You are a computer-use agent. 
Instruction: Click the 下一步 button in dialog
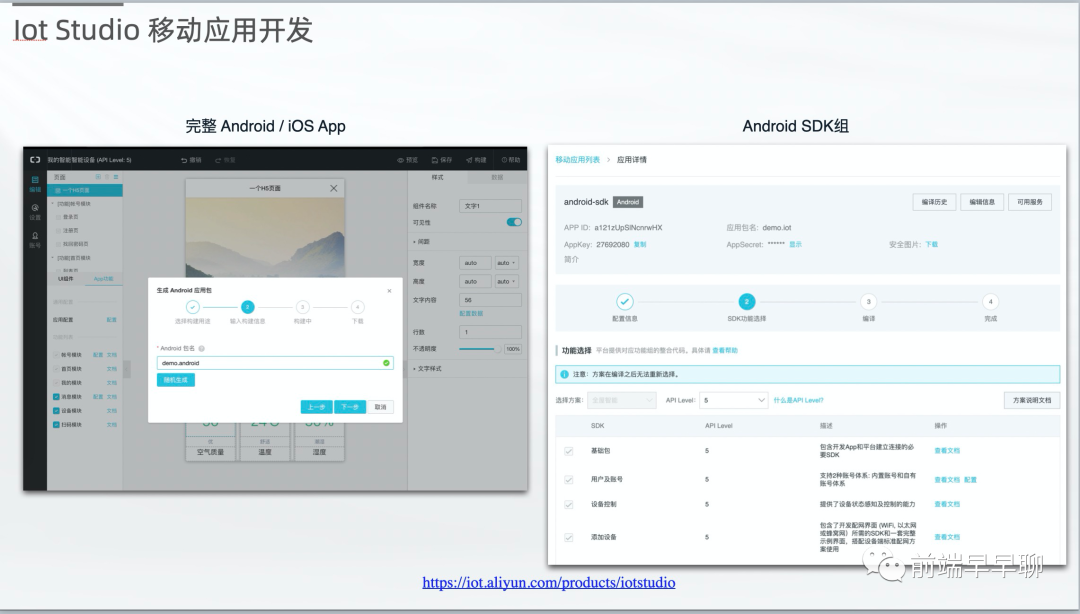point(350,407)
